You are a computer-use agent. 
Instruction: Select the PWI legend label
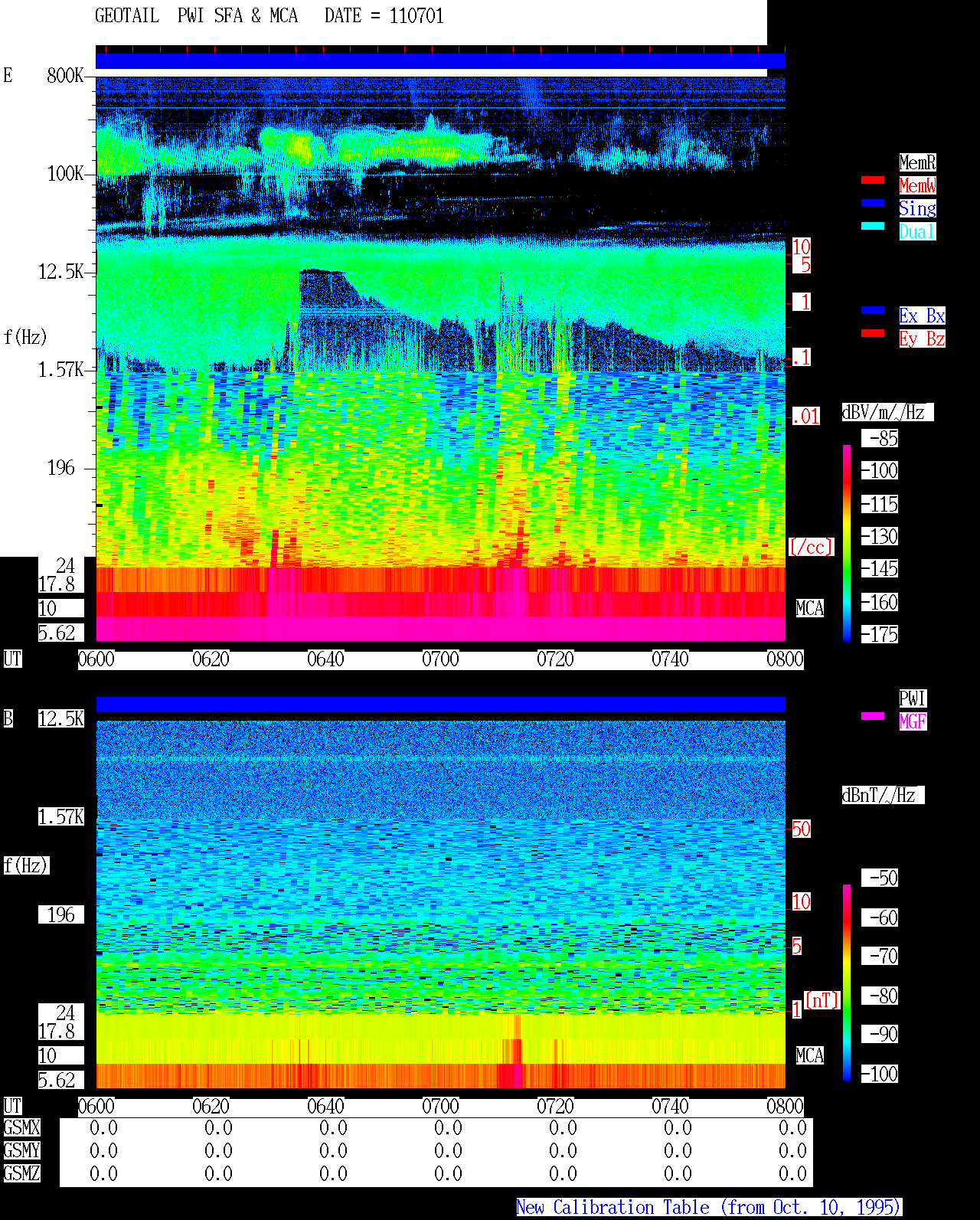[913, 698]
